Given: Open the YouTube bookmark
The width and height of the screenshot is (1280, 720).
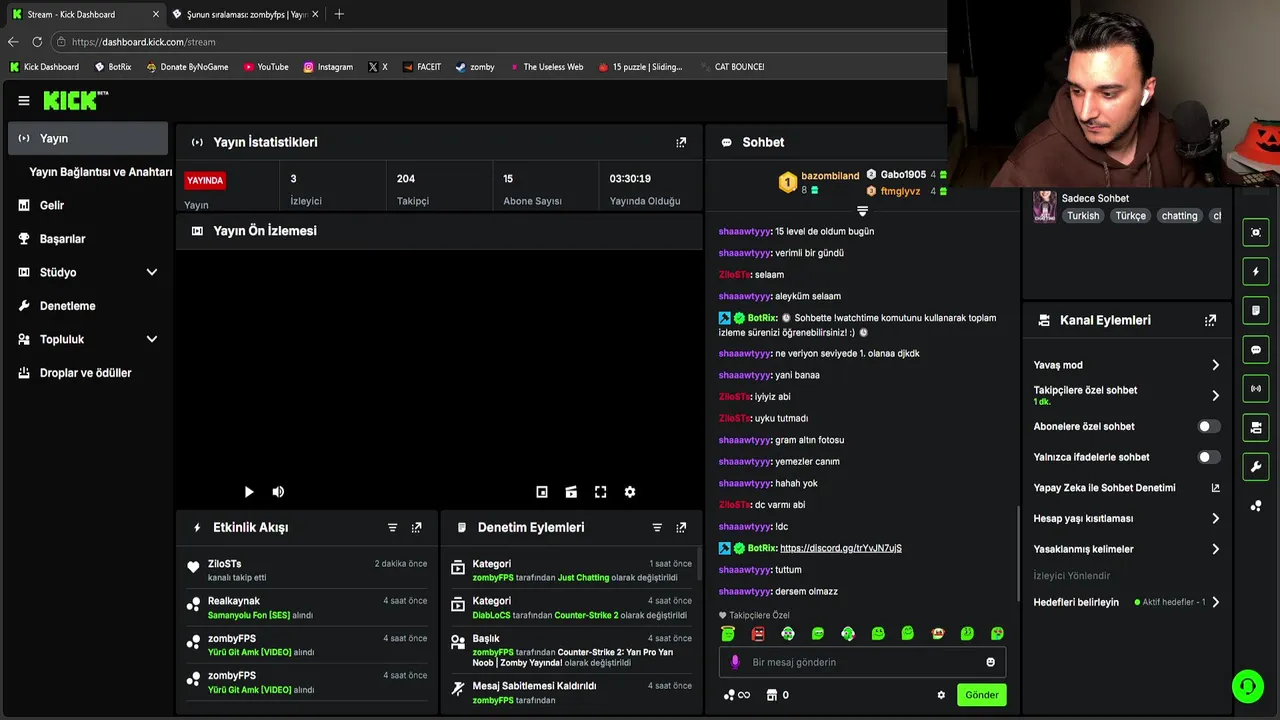Looking at the screenshot, I should [266, 67].
